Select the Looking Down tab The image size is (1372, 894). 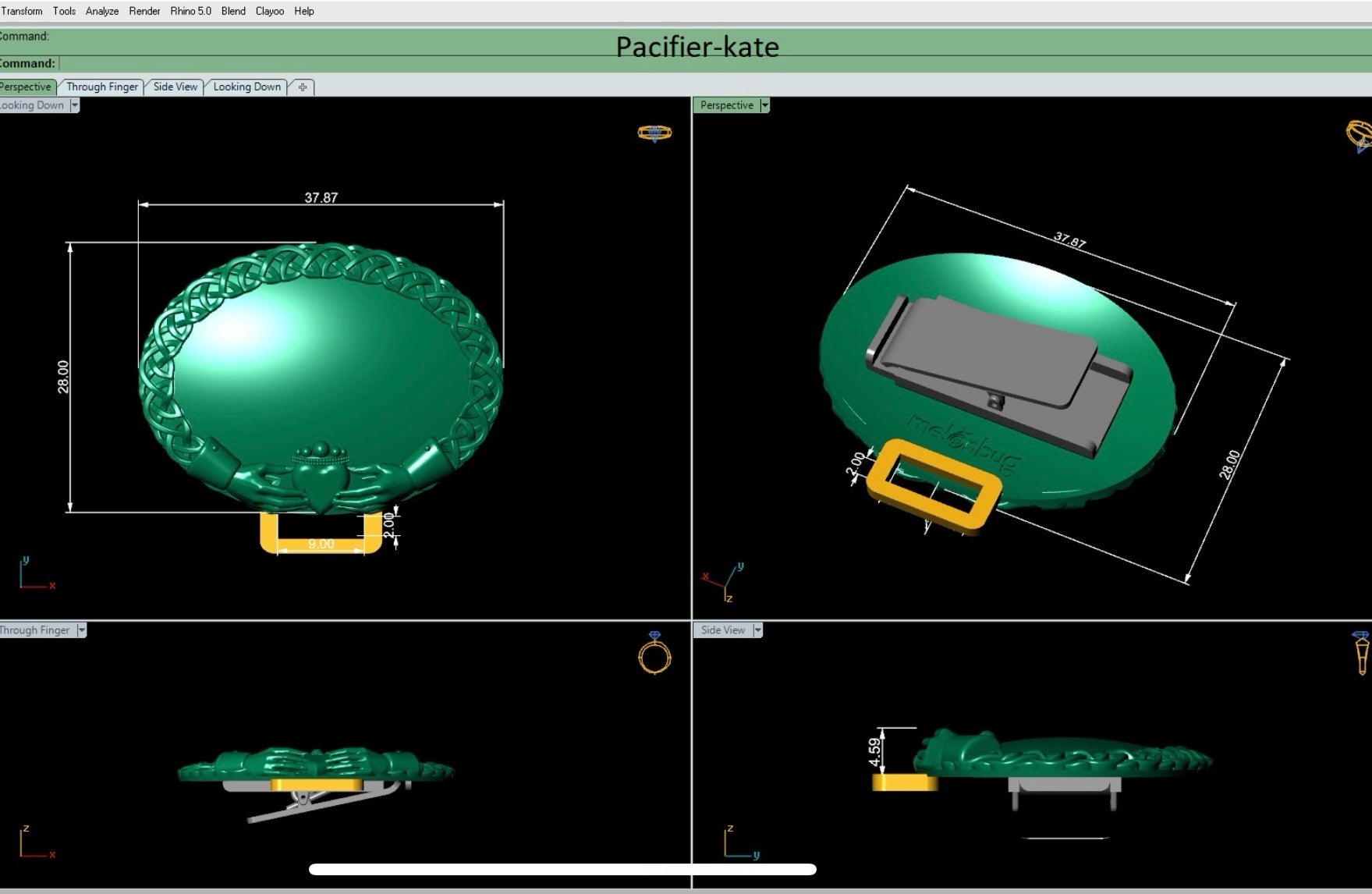[x=246, y=87]
